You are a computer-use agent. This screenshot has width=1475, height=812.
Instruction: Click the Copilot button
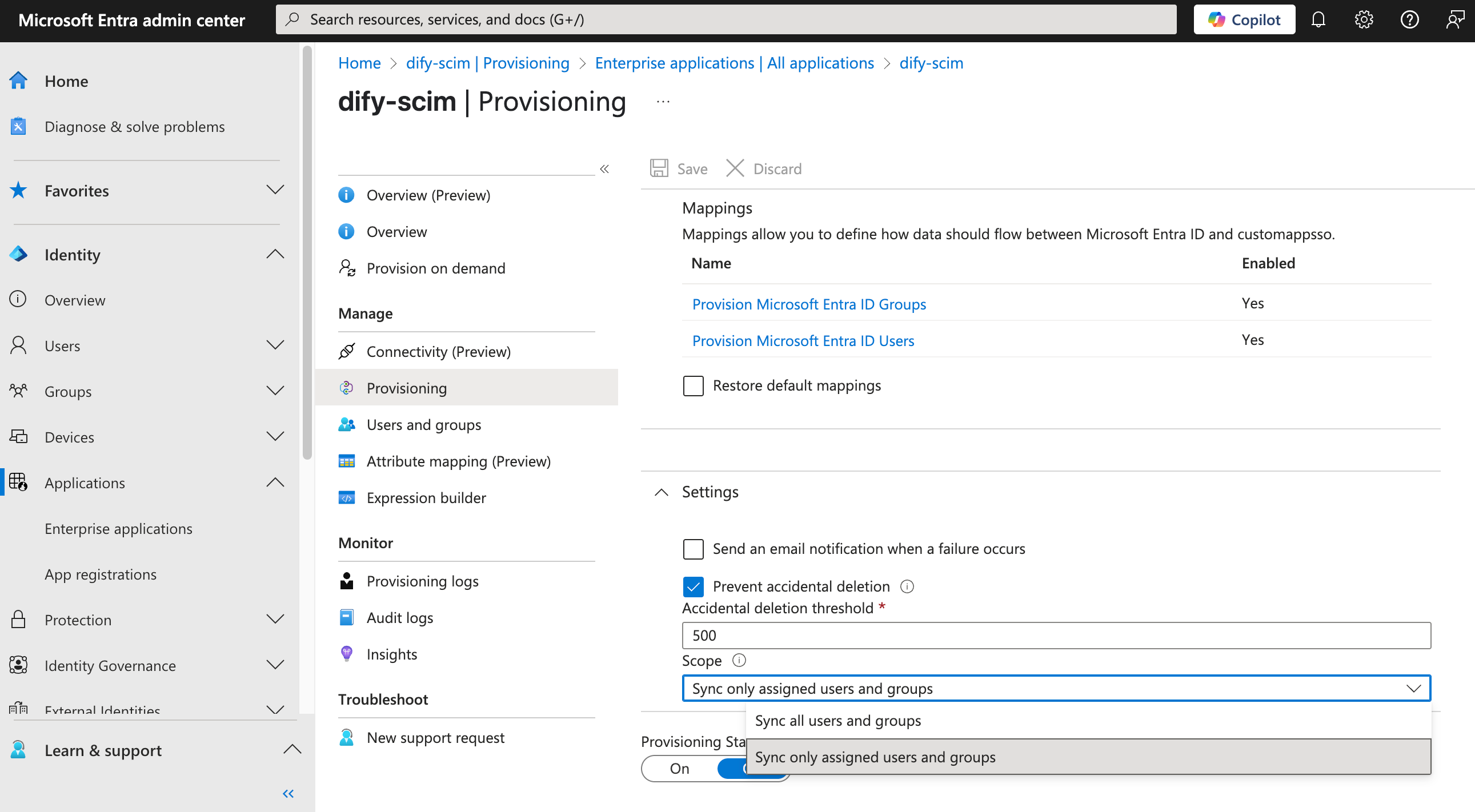[x=1244, y=20]
